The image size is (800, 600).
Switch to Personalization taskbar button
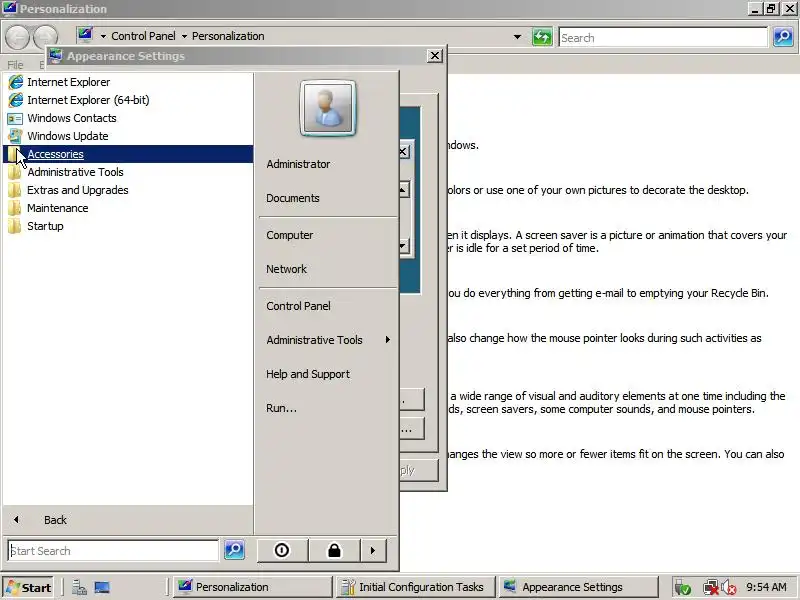tap(252, 587)
